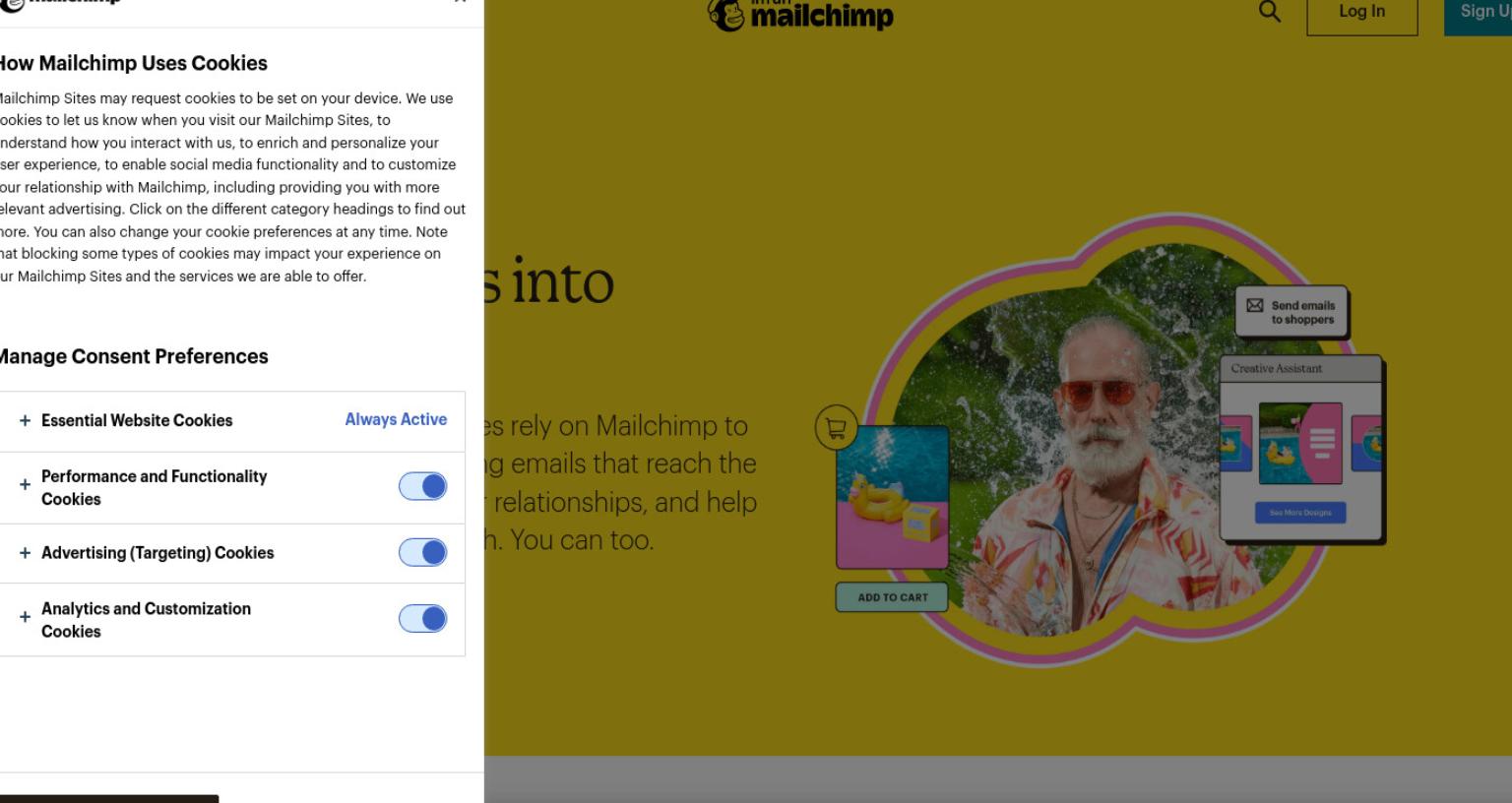Toggle Performance and Functionality Cookies switch
Screen dimensions: 1512x803
coord(422,486)
